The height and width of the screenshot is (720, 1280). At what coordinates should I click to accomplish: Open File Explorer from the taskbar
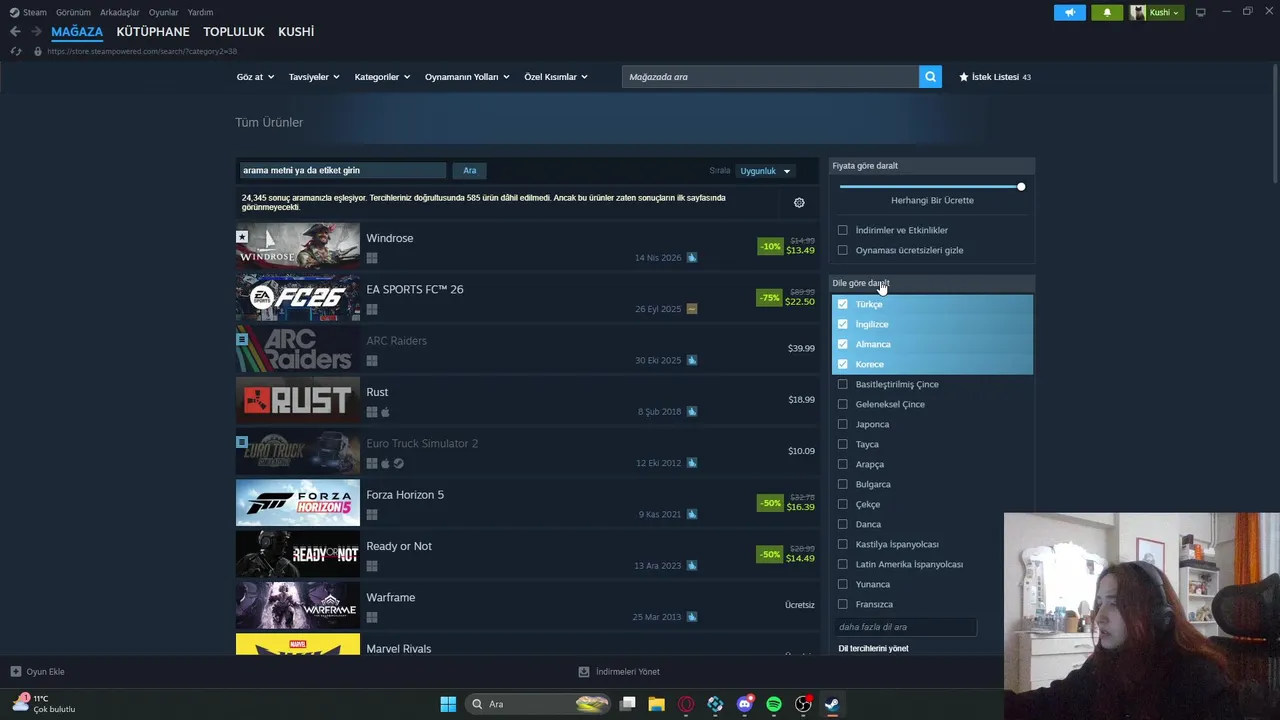pos(656,704)
